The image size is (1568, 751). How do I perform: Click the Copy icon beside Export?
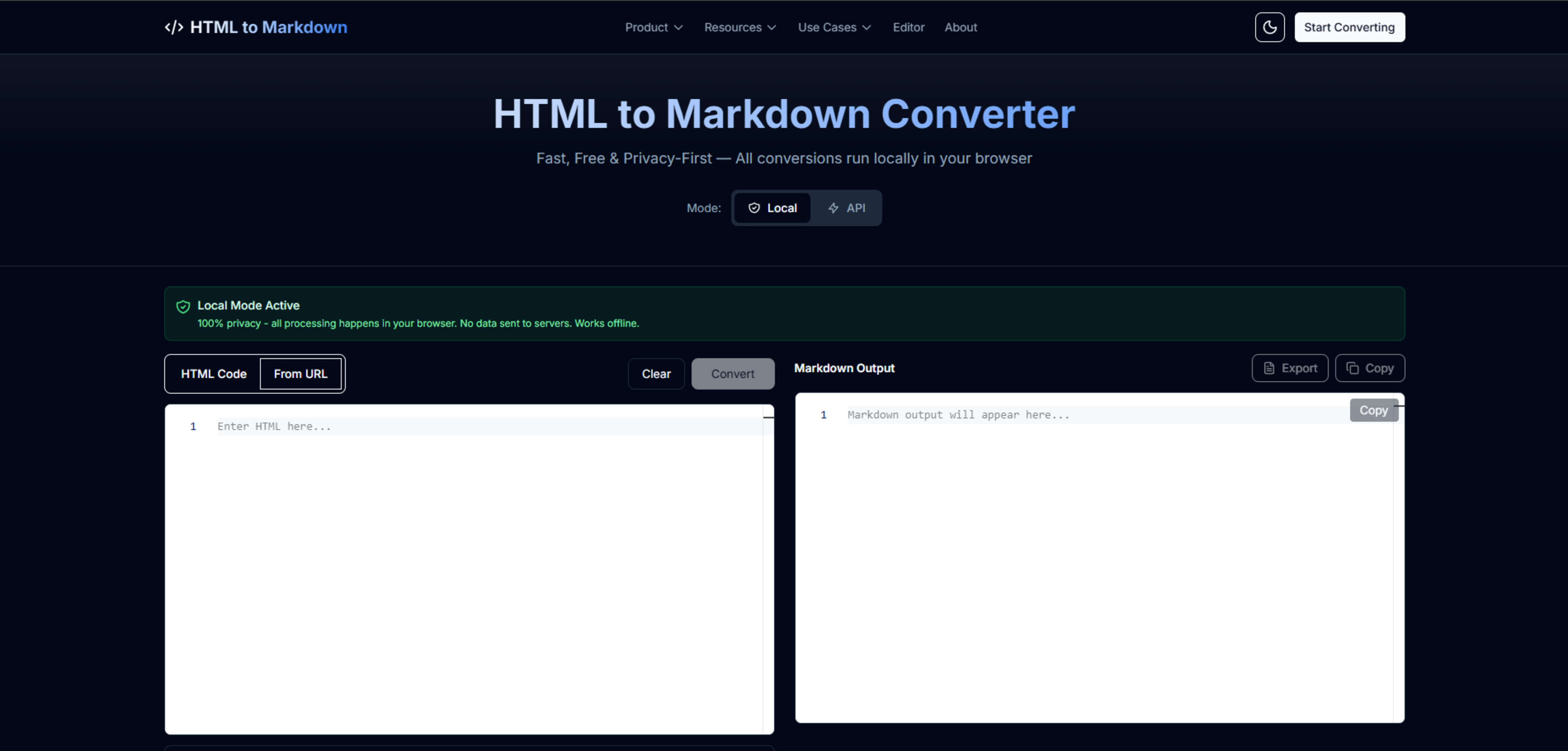tap(1352, 368)
